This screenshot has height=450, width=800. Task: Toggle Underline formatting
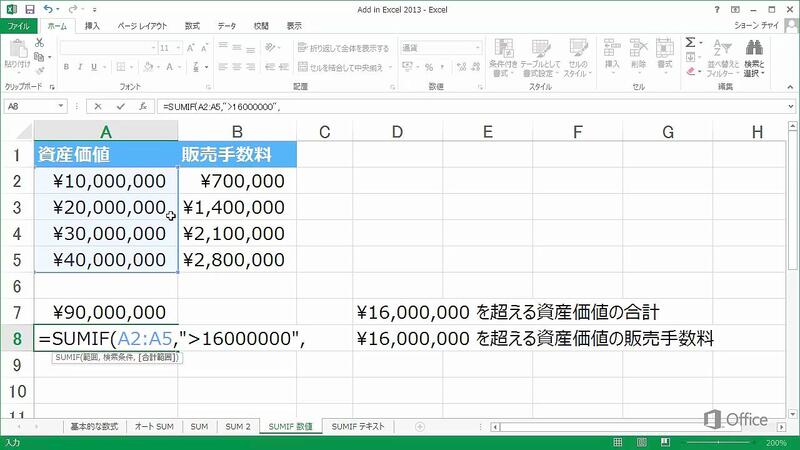coord(94,67)
